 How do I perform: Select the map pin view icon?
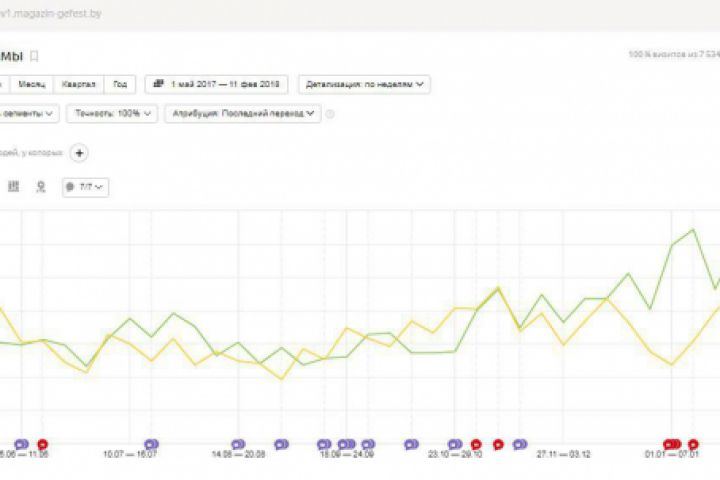click(41, 186)
